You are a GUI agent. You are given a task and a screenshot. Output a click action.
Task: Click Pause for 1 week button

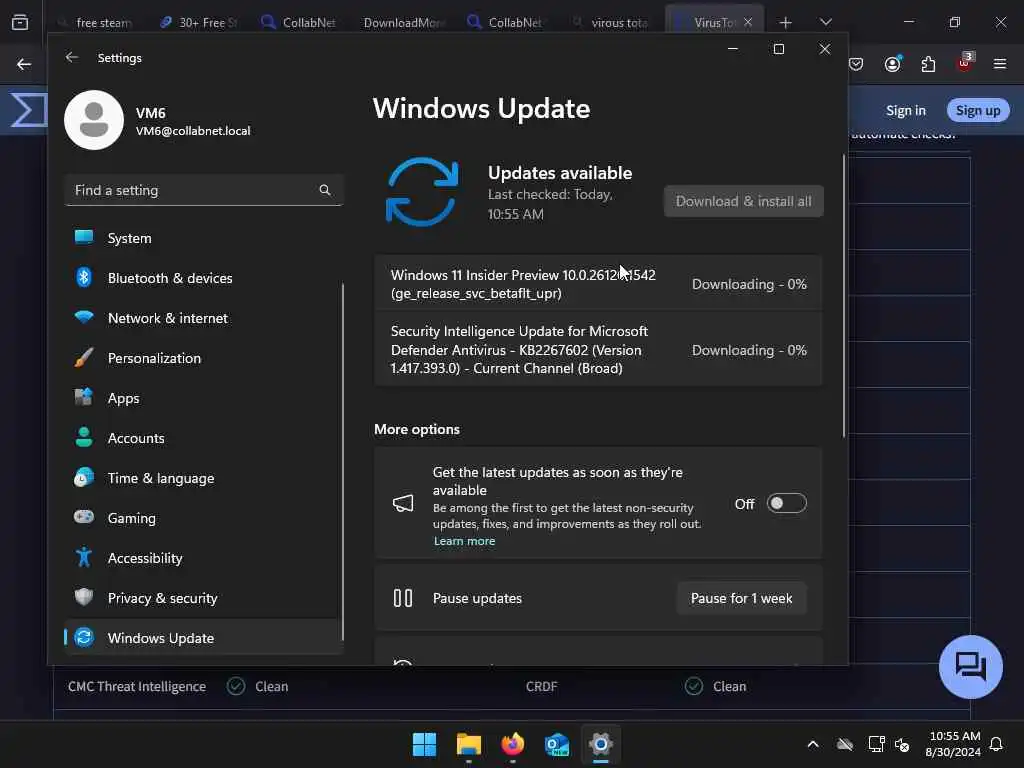[x=741, y=598]
